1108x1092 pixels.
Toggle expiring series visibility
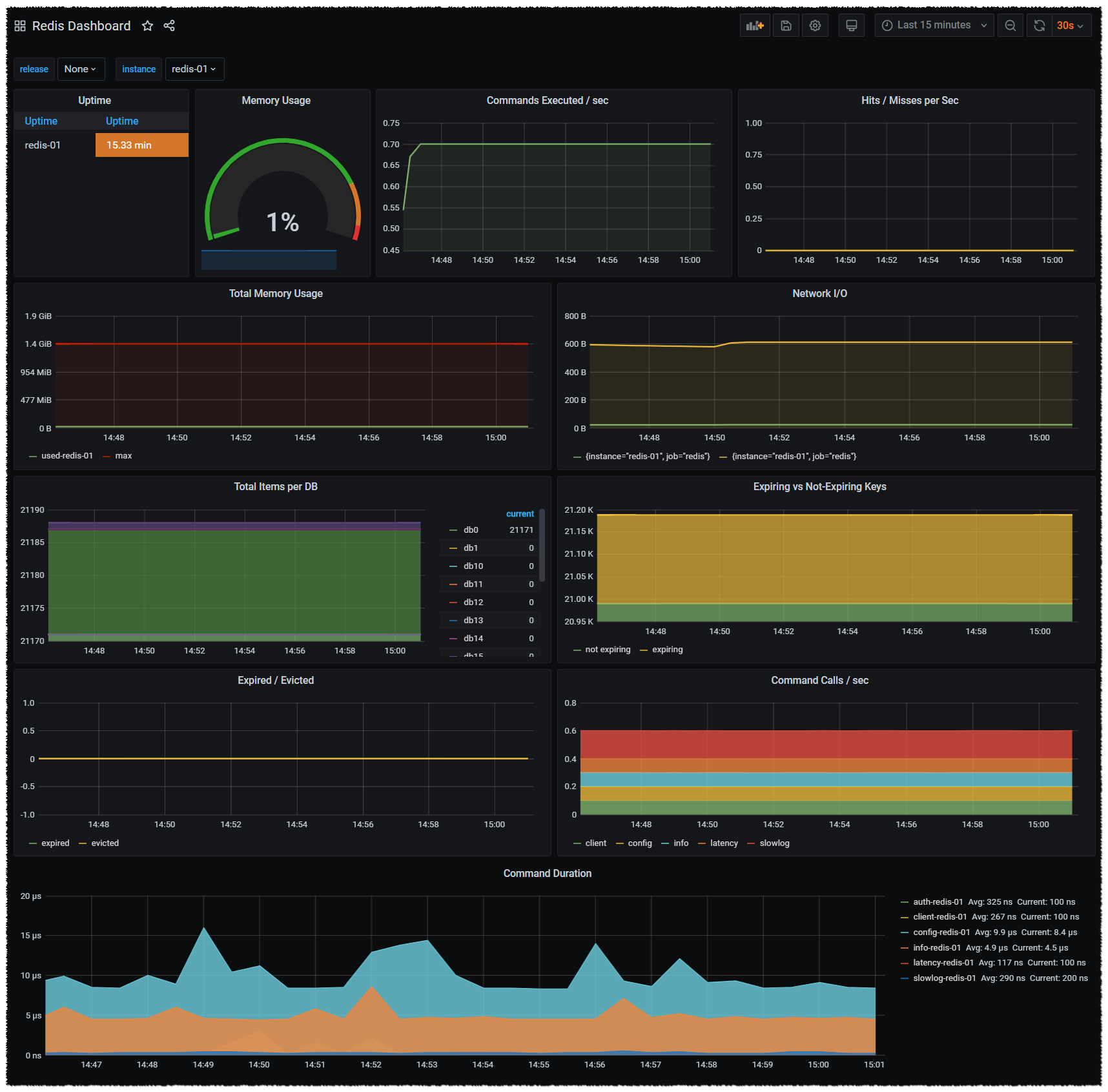(x=668, y=650)
